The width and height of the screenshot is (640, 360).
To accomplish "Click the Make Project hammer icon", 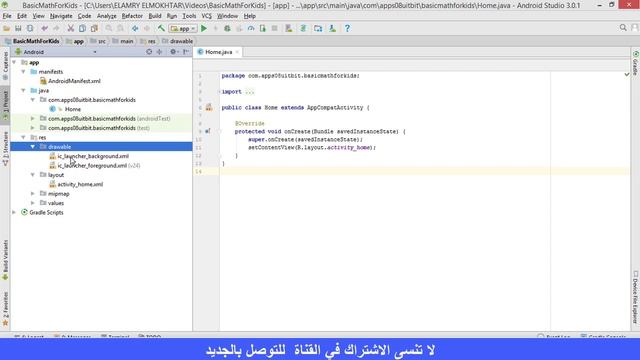I will click(161, 28).
